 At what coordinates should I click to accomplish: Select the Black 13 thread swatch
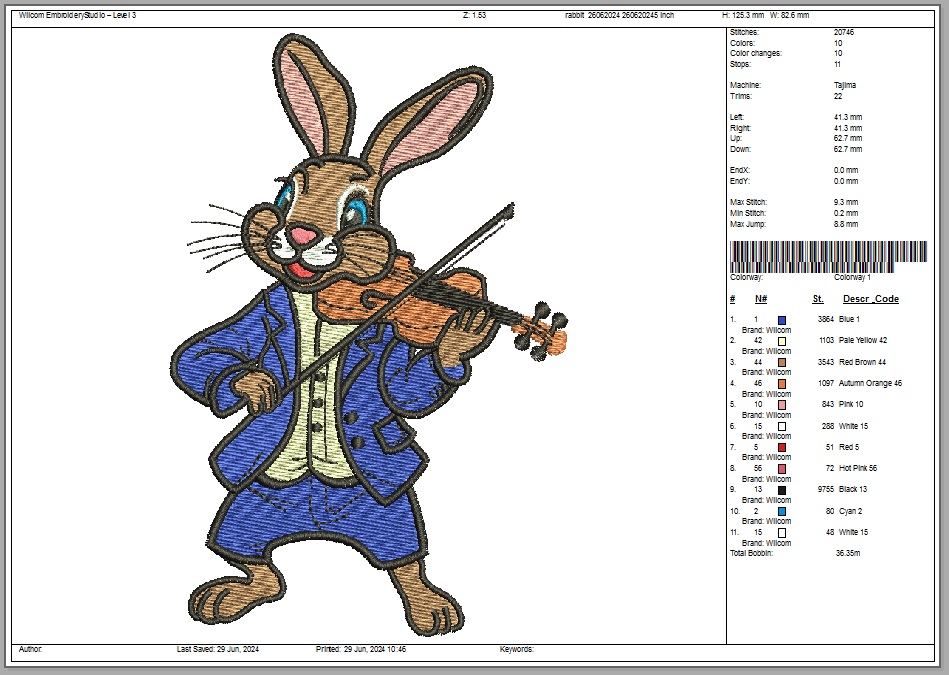[x=782, y=490]
